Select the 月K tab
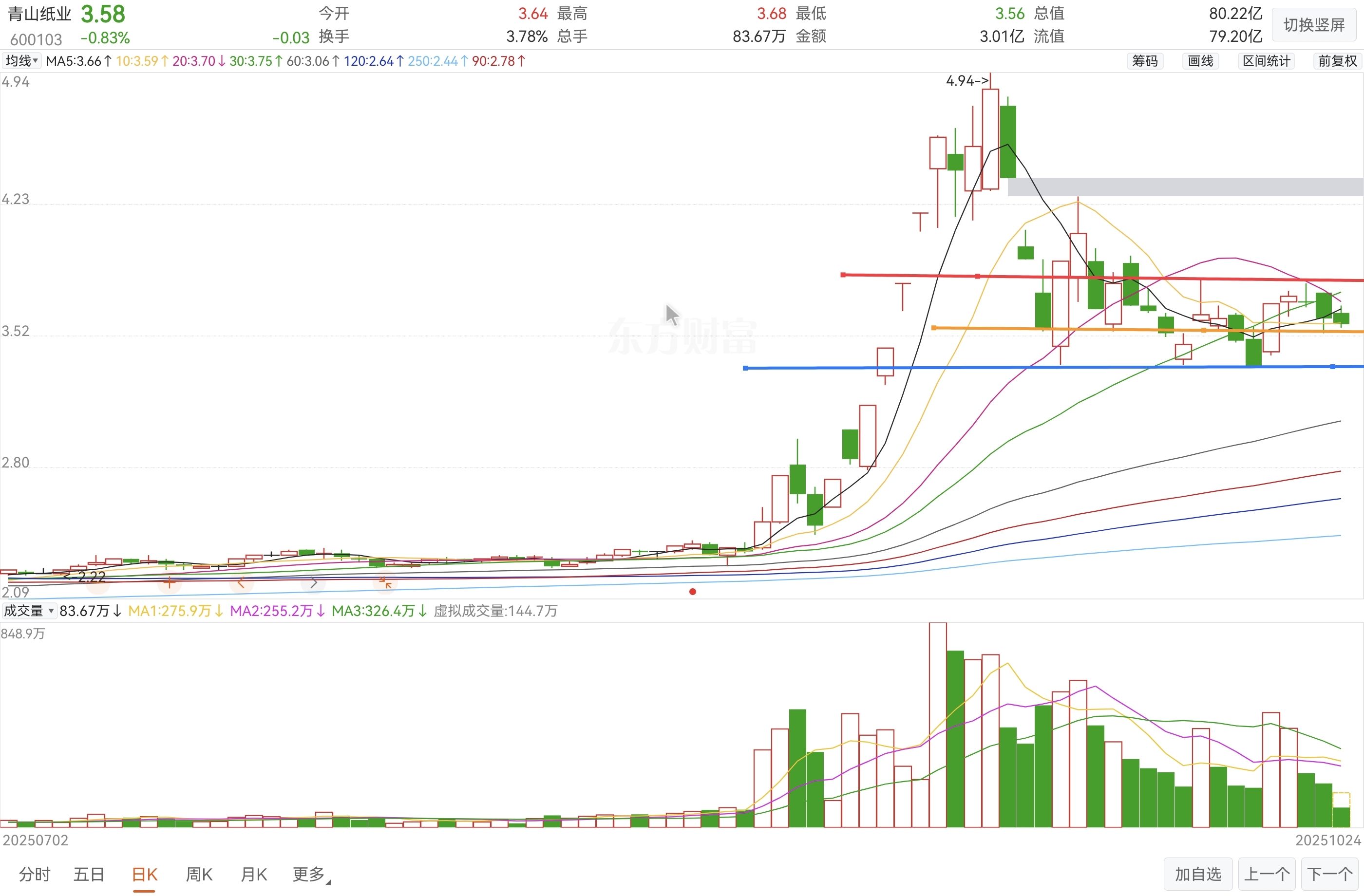The image size is (1364, 896). click(254, 874)
